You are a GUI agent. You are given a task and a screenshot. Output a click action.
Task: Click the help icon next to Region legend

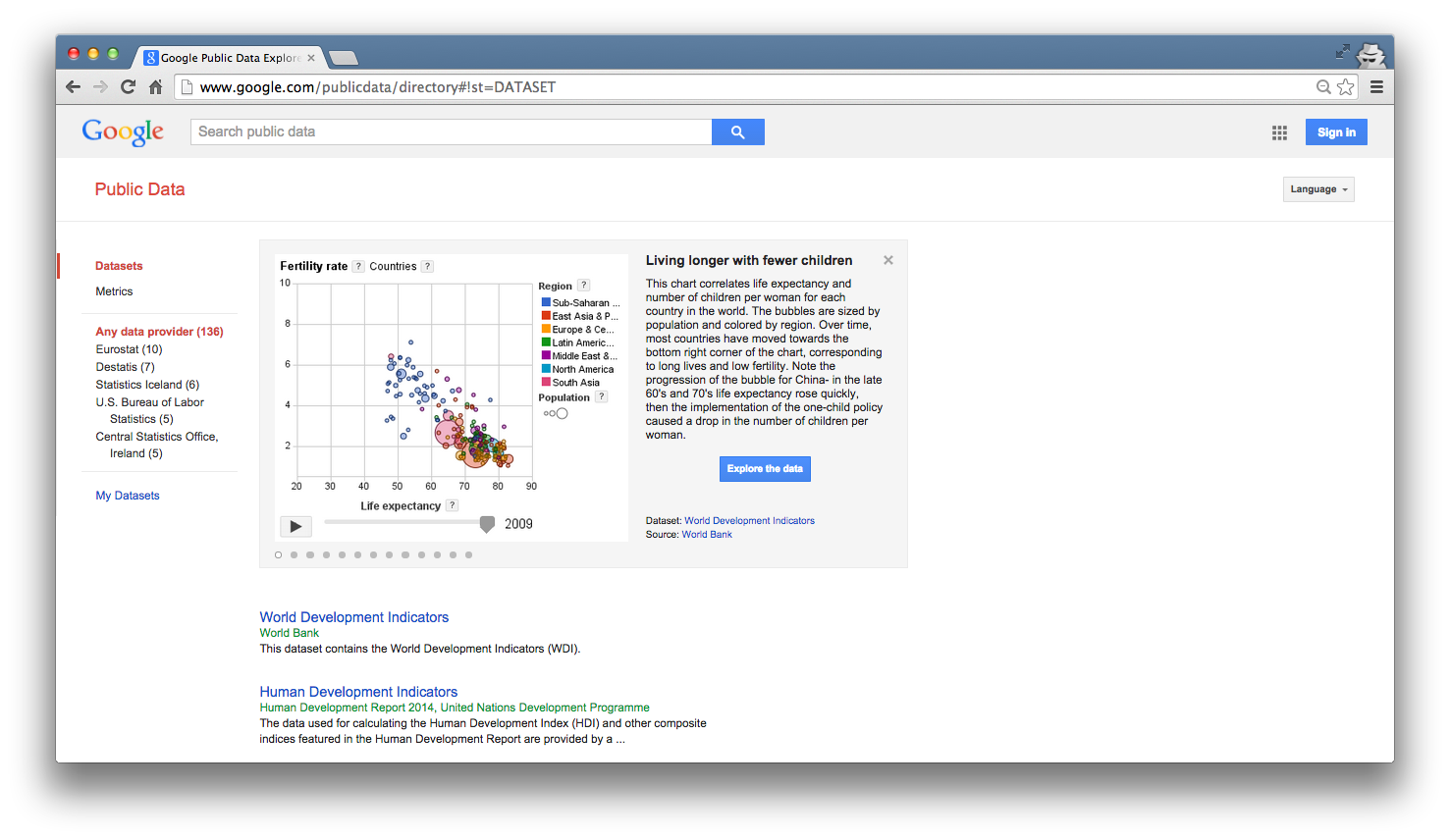pyautogui.click(x=583, y=286)
